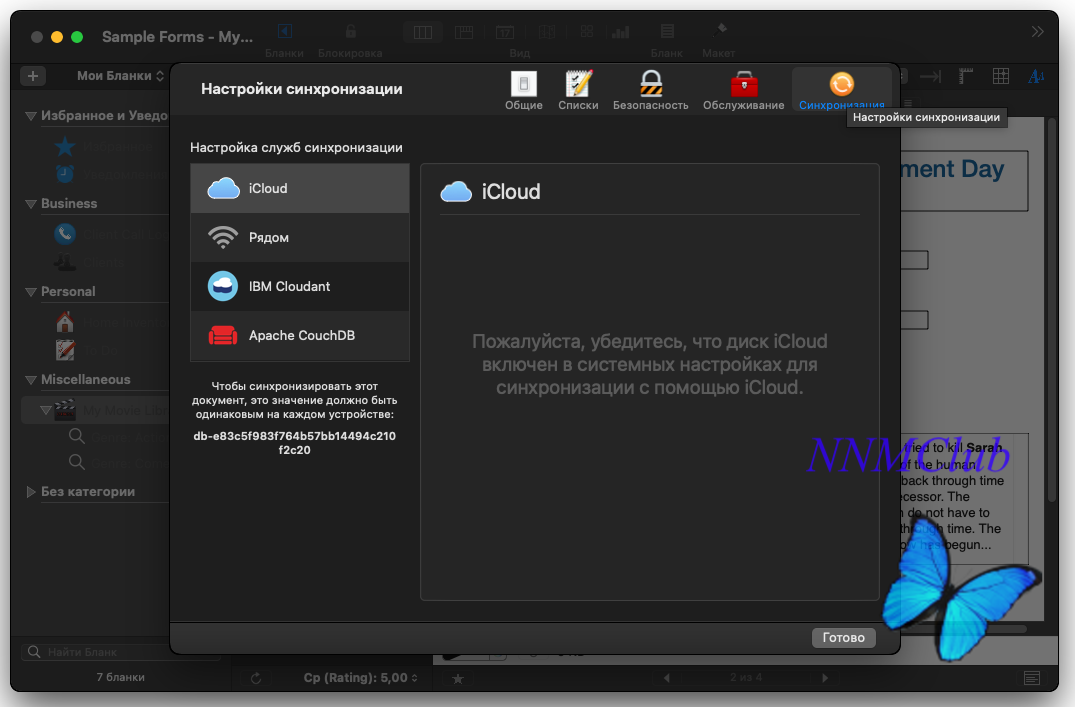Collapse the Избранное и Уведо... section
1075x707 pixels.
coord(31,116)
